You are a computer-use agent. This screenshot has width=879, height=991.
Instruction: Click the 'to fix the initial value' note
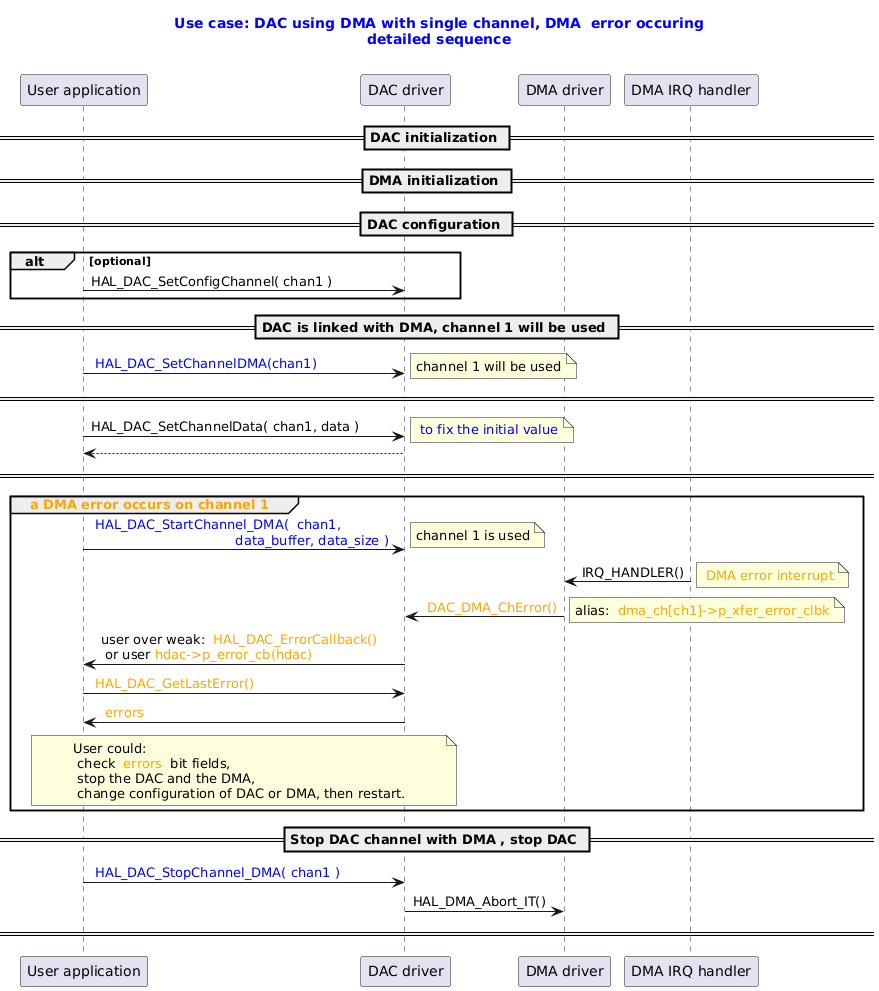pyautogui.click(x=489, y=429)
